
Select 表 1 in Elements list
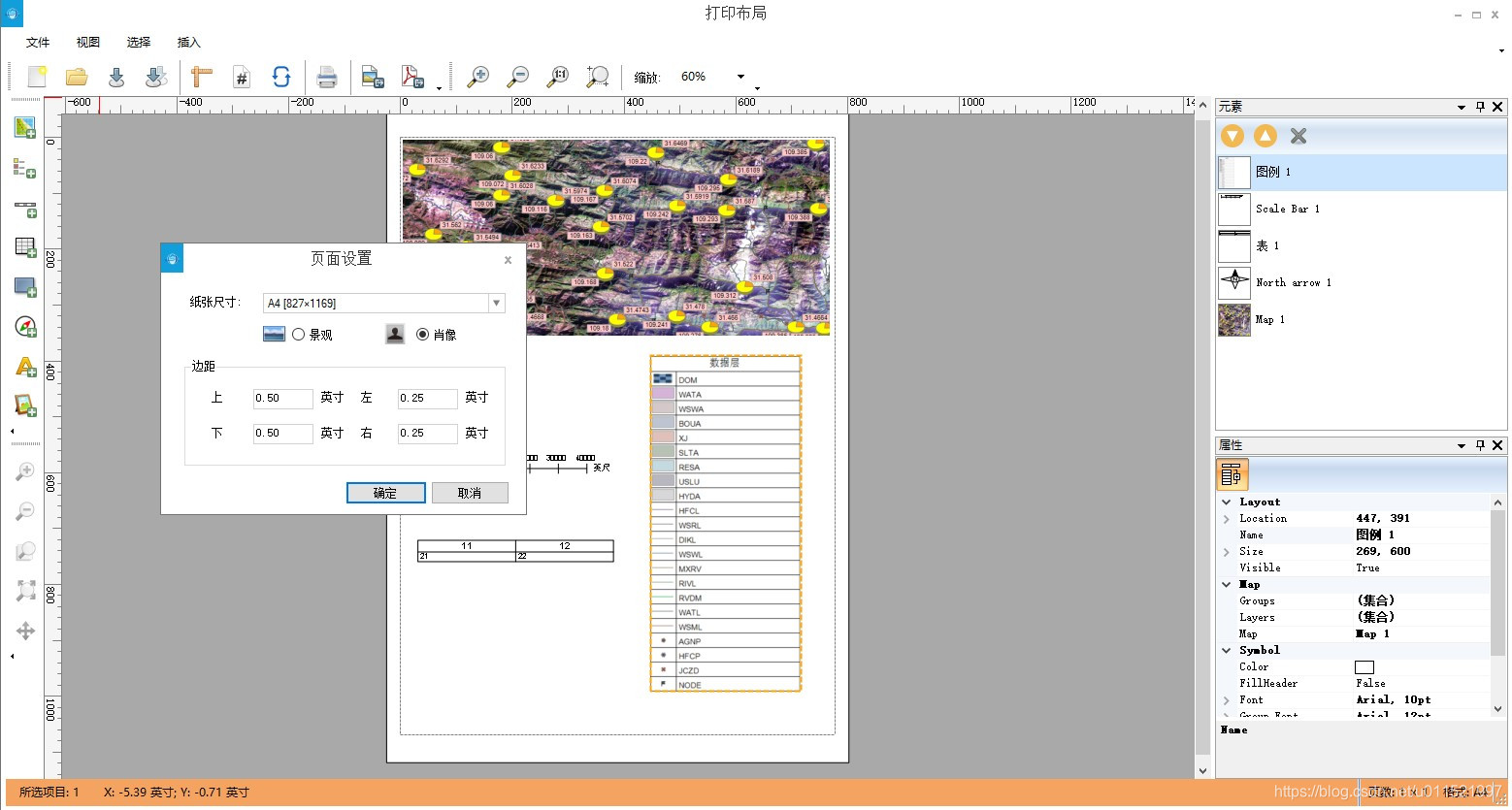pos(1361,246)
